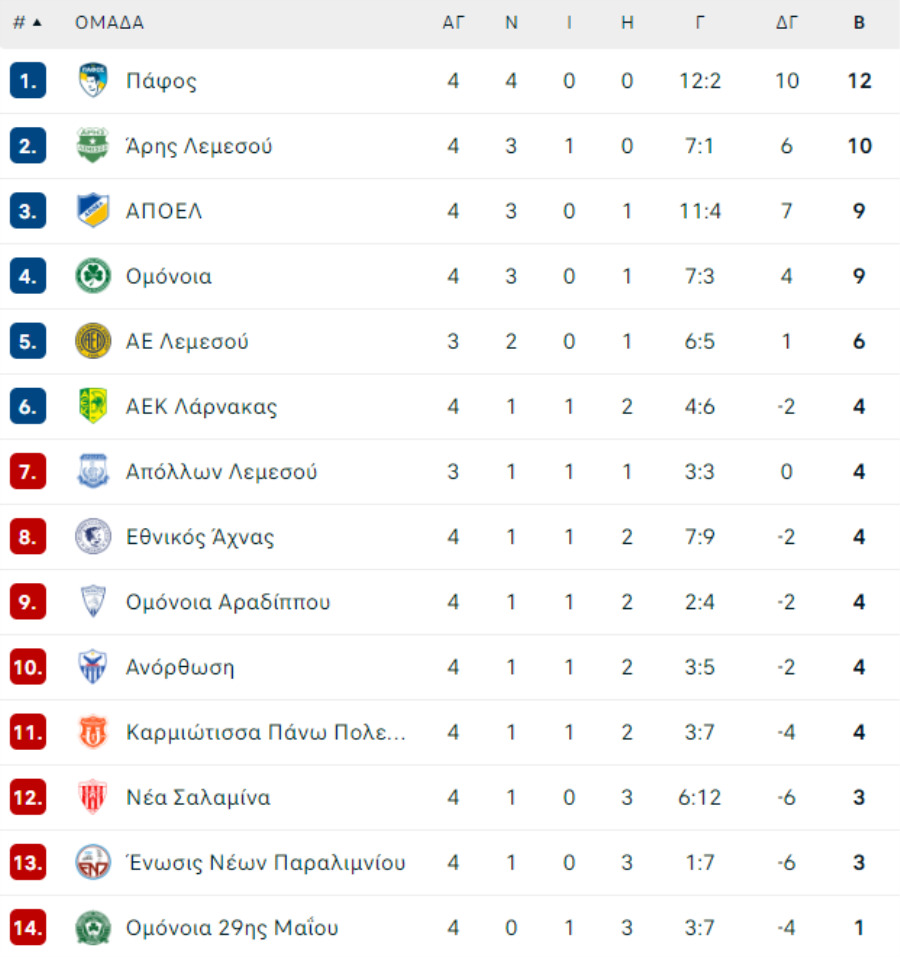Click the Άρης Λεμεσού green crest

click(93, 145)
